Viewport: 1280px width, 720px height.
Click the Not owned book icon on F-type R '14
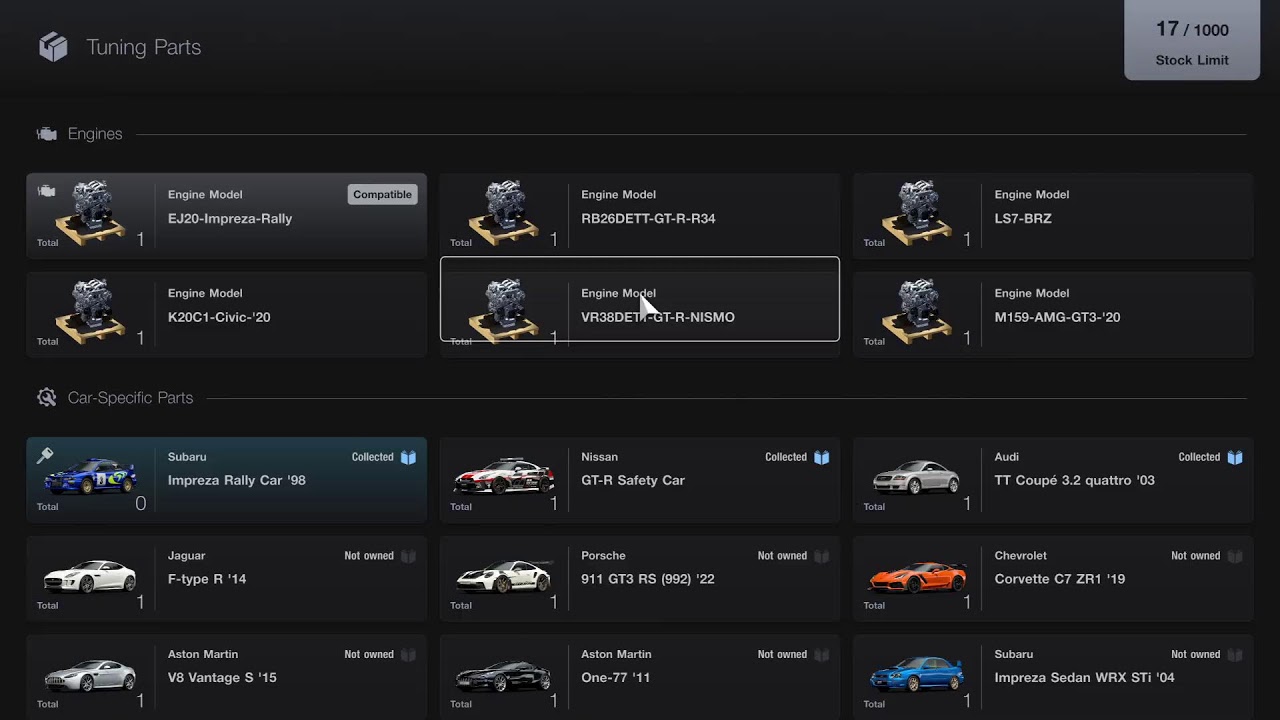[408, 556]
